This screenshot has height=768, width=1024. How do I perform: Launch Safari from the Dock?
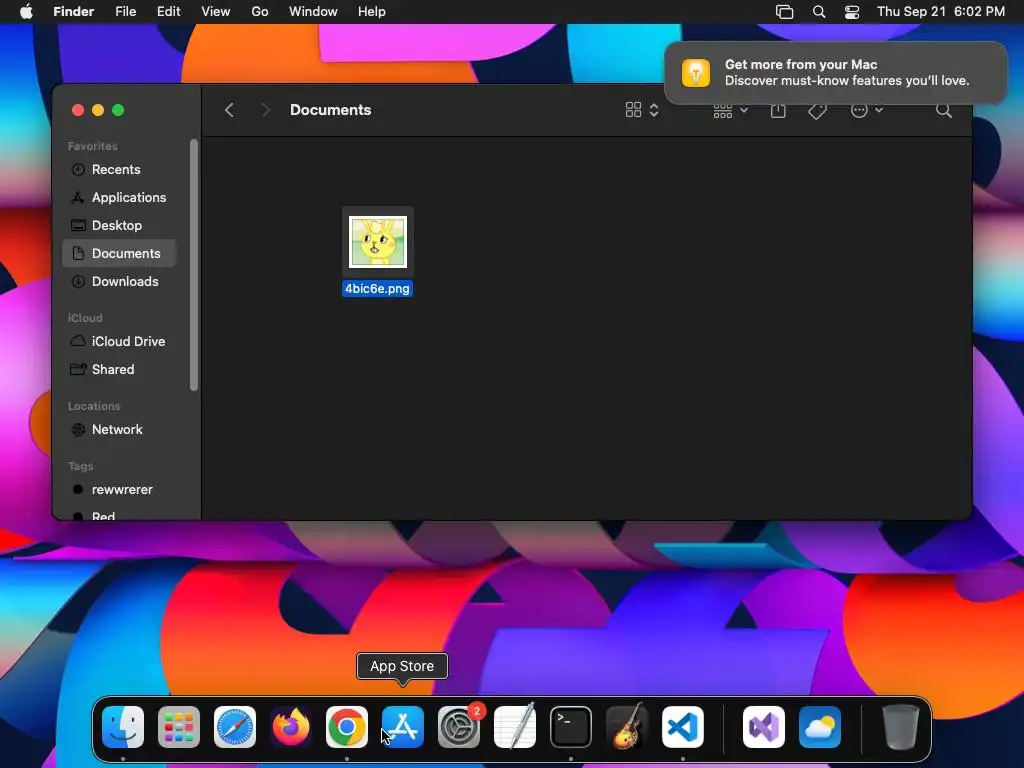click(235, 727)
